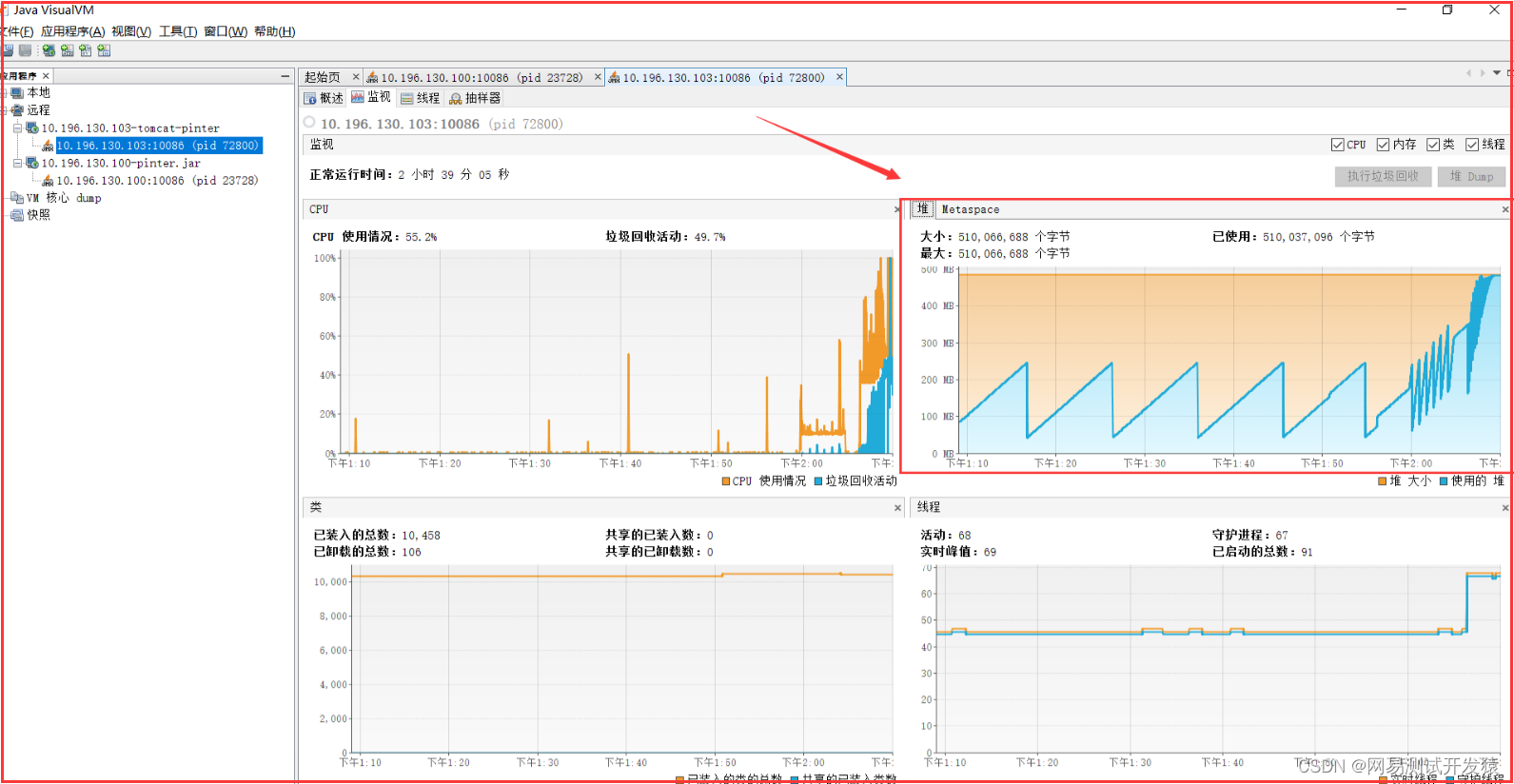Uncheck the CPU checkbox
This screenshot has height=784, width=1514.
pos(1338,145)
